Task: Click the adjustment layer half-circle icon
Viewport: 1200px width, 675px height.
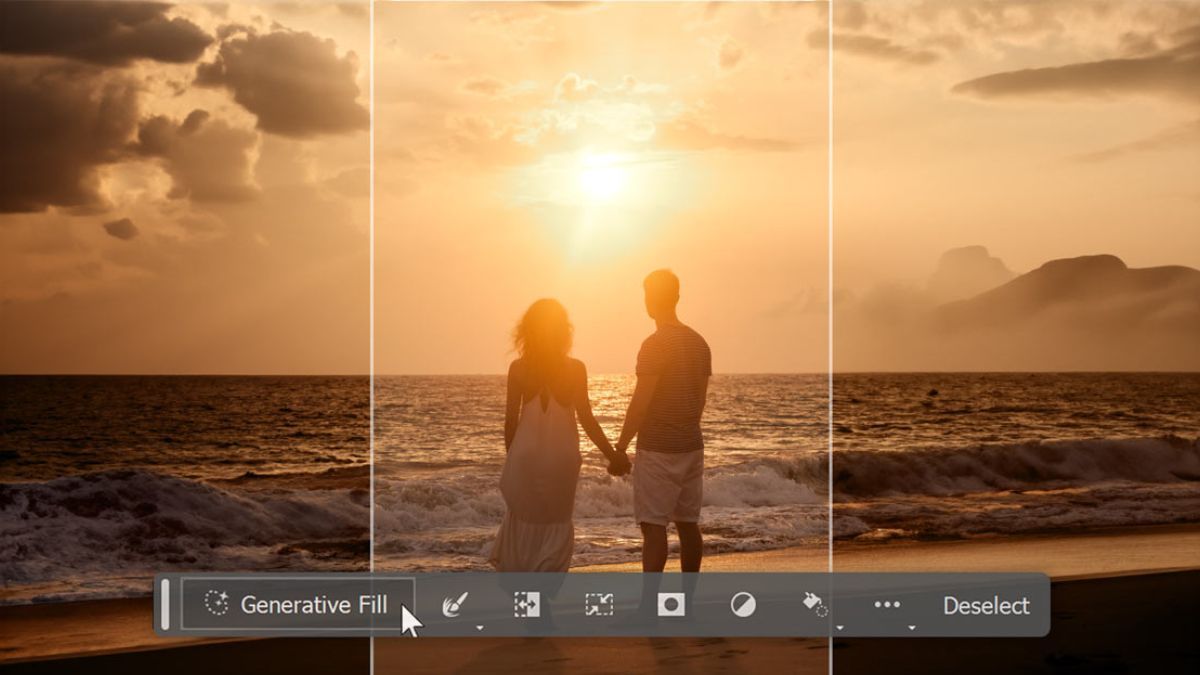Action: [x=743, y=604]
